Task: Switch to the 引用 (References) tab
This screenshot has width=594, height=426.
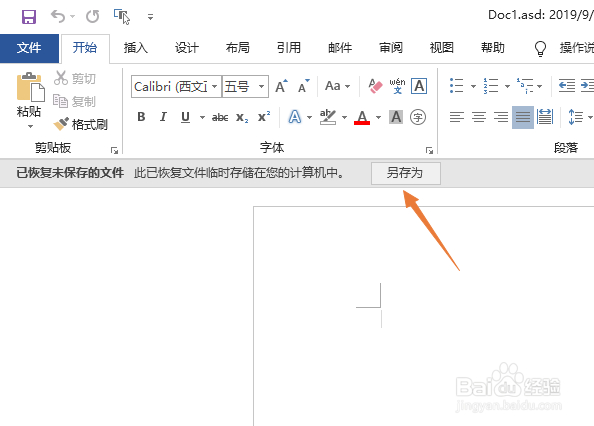Action: point(289,48)
